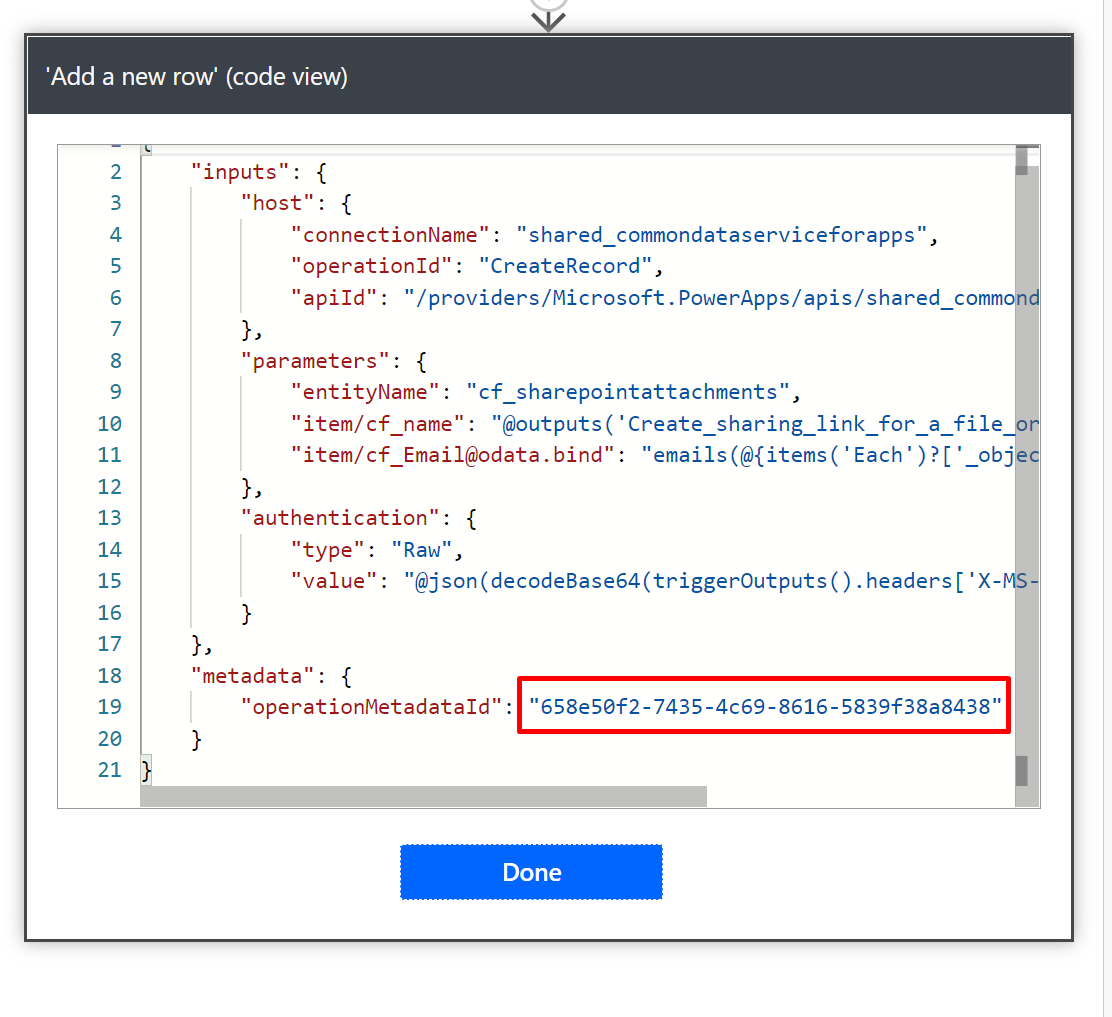
Task: Click the Done button
Action: (531, 872)
